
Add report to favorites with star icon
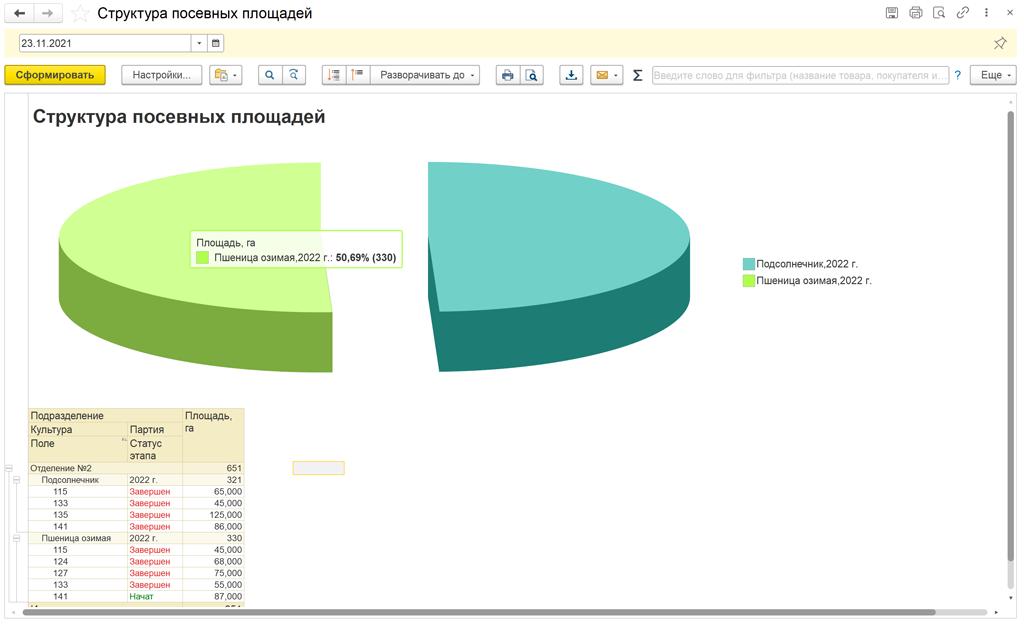(x=80, y=14)
